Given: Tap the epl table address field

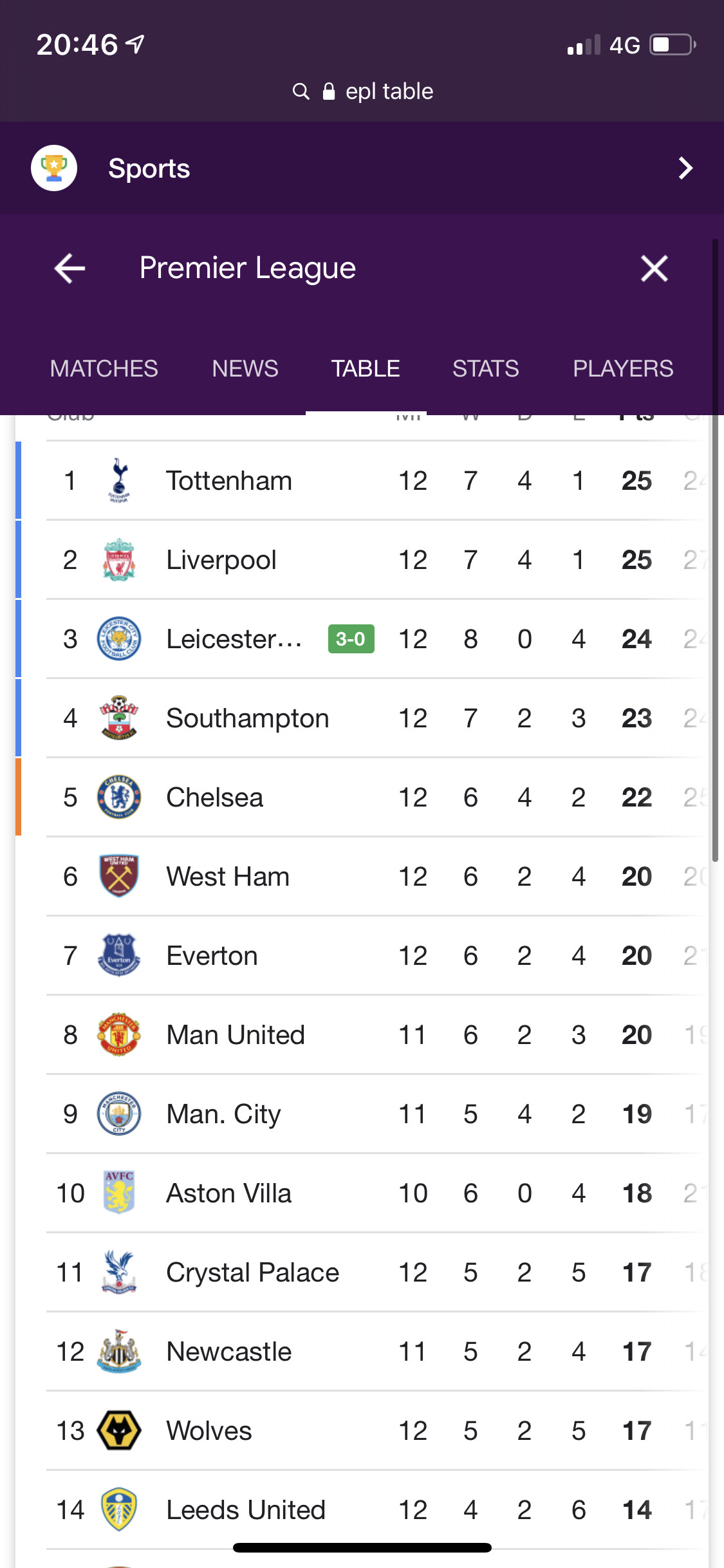Looking at the screenshot, I should 389,91.
